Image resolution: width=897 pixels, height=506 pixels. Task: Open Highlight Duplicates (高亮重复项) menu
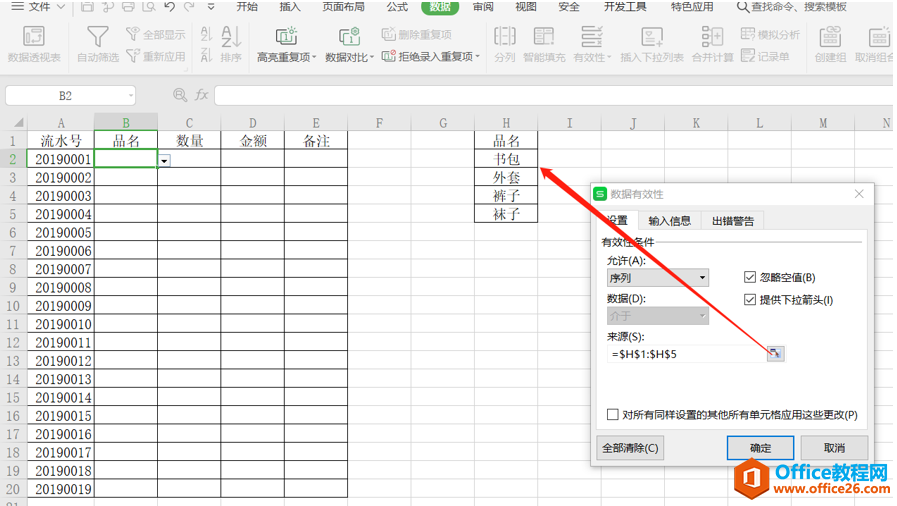pyautogui.click(x=287, y=44)
